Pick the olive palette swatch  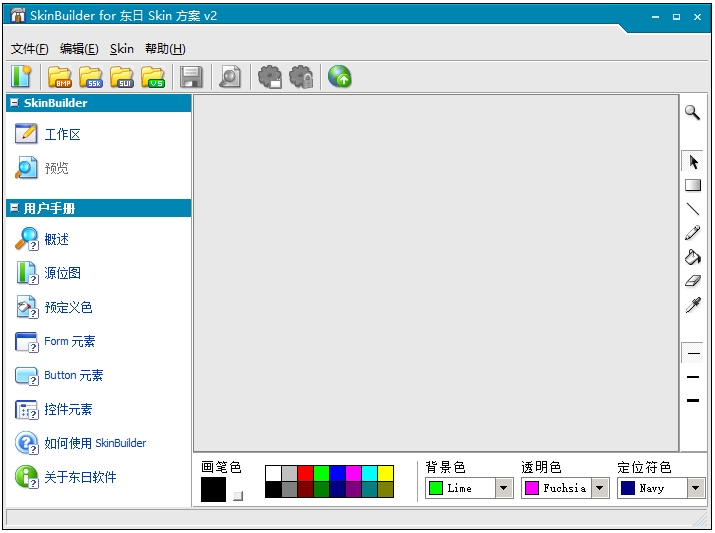pos(385,489)
